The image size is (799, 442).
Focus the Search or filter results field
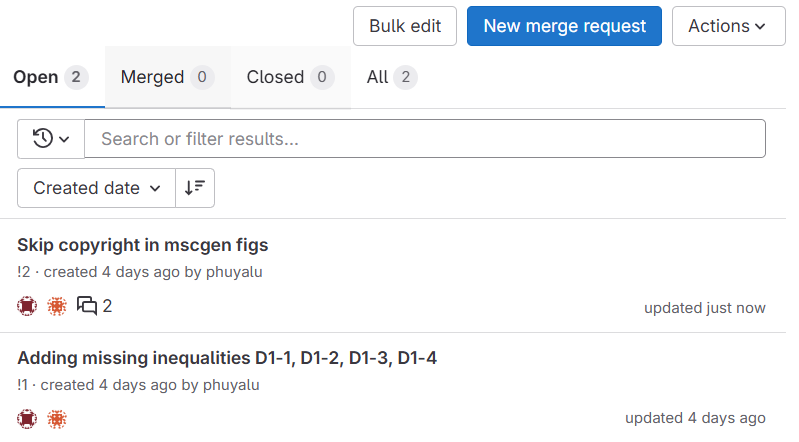coord(425,139)
